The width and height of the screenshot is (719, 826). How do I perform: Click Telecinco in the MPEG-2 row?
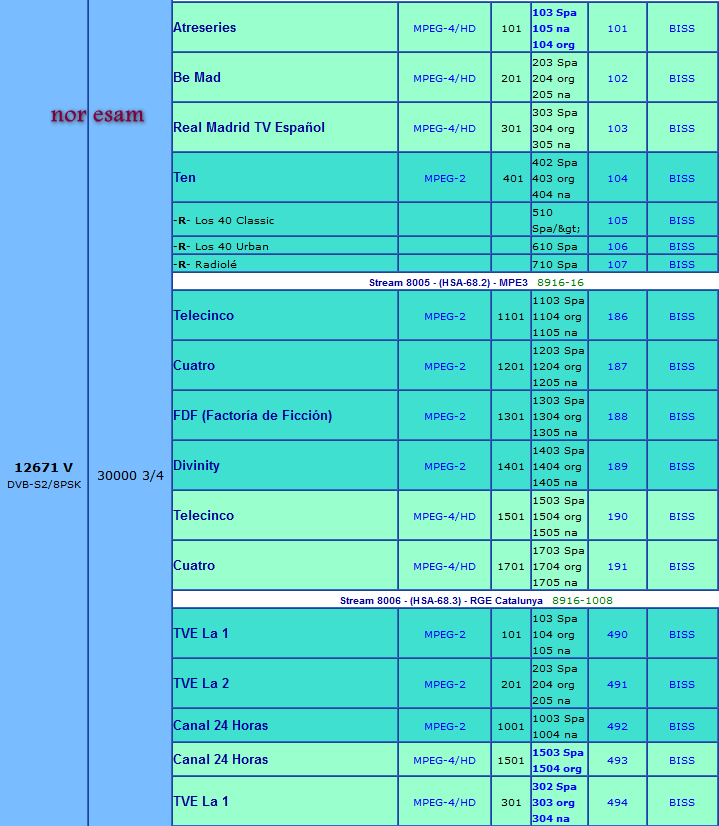click(203, 316)
